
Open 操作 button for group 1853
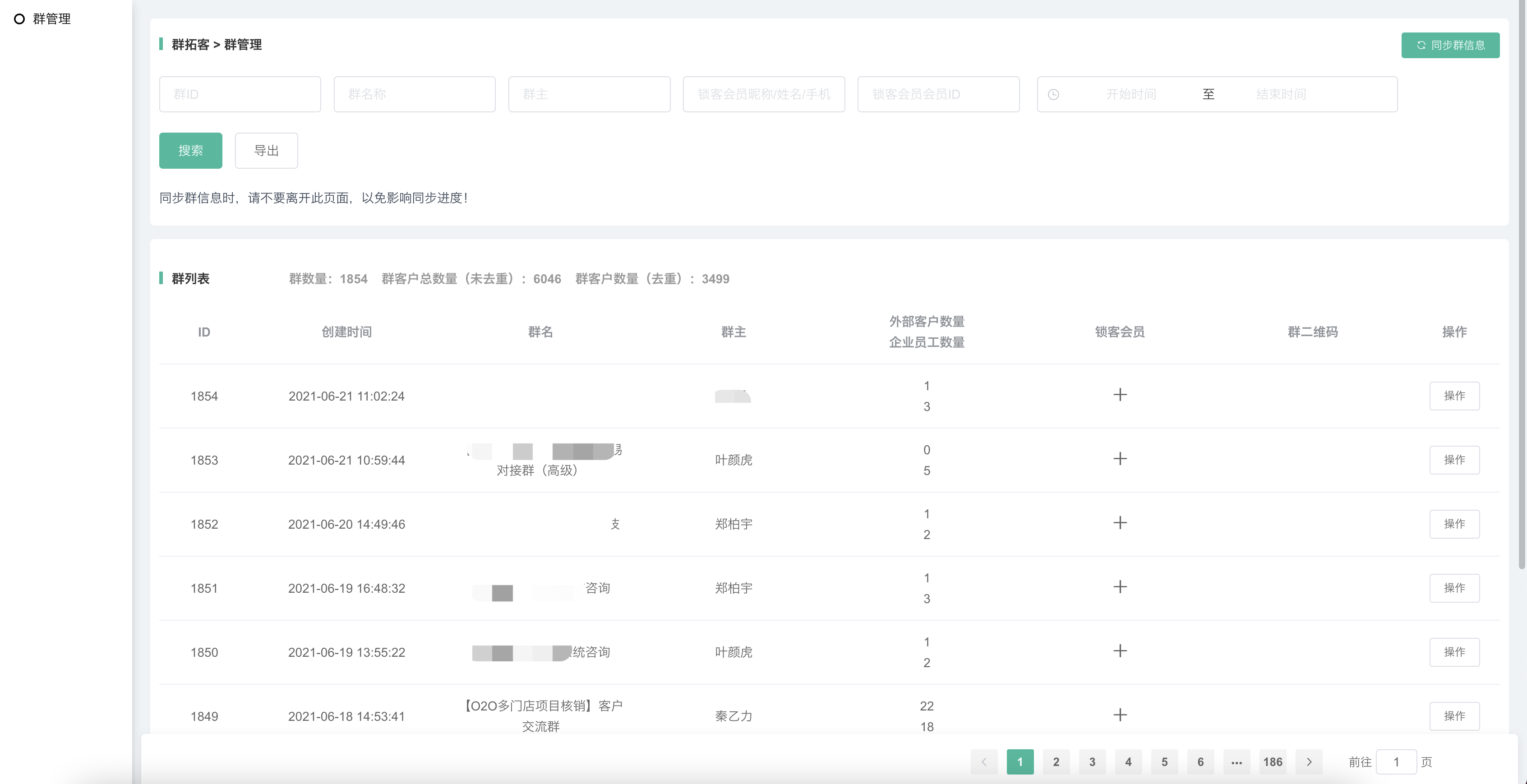[1454, 460]
